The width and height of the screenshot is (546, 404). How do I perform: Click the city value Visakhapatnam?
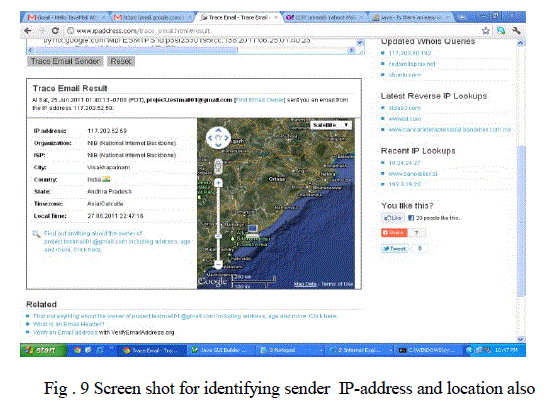[108, 168]
